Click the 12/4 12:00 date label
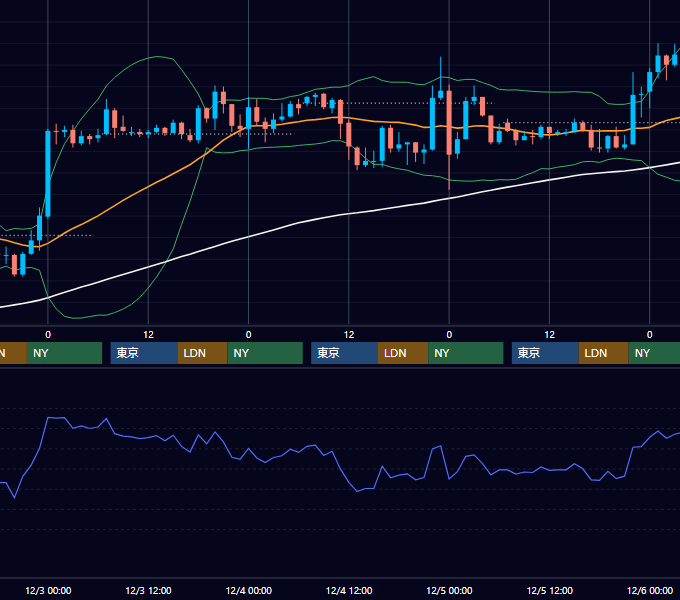This screenshot has width=680, height=600. click(x=349, y=590)
